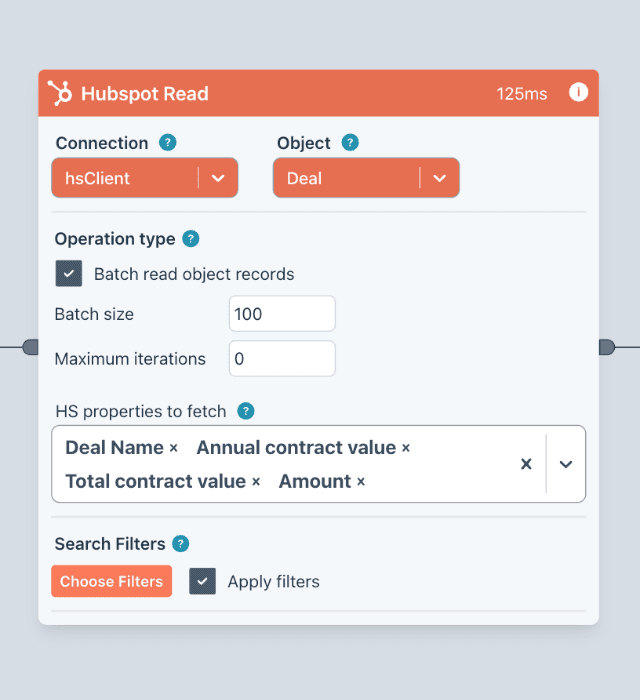Viewport: 640px width, 700px height.
Task: Show help for HS properties to fetch
Action: click(245, 411)
